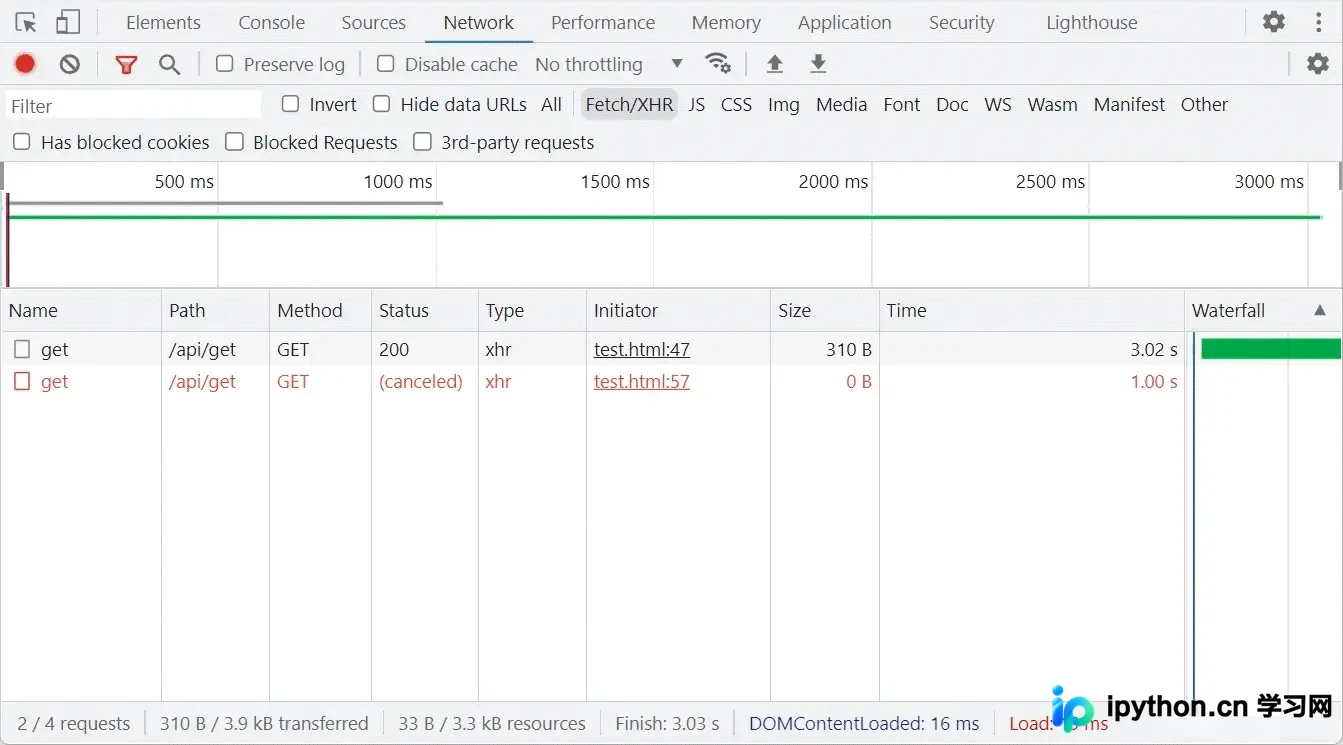Filter requests by Fetch/XHR type
Screen dimensions: 1343x745
(629, 104)
